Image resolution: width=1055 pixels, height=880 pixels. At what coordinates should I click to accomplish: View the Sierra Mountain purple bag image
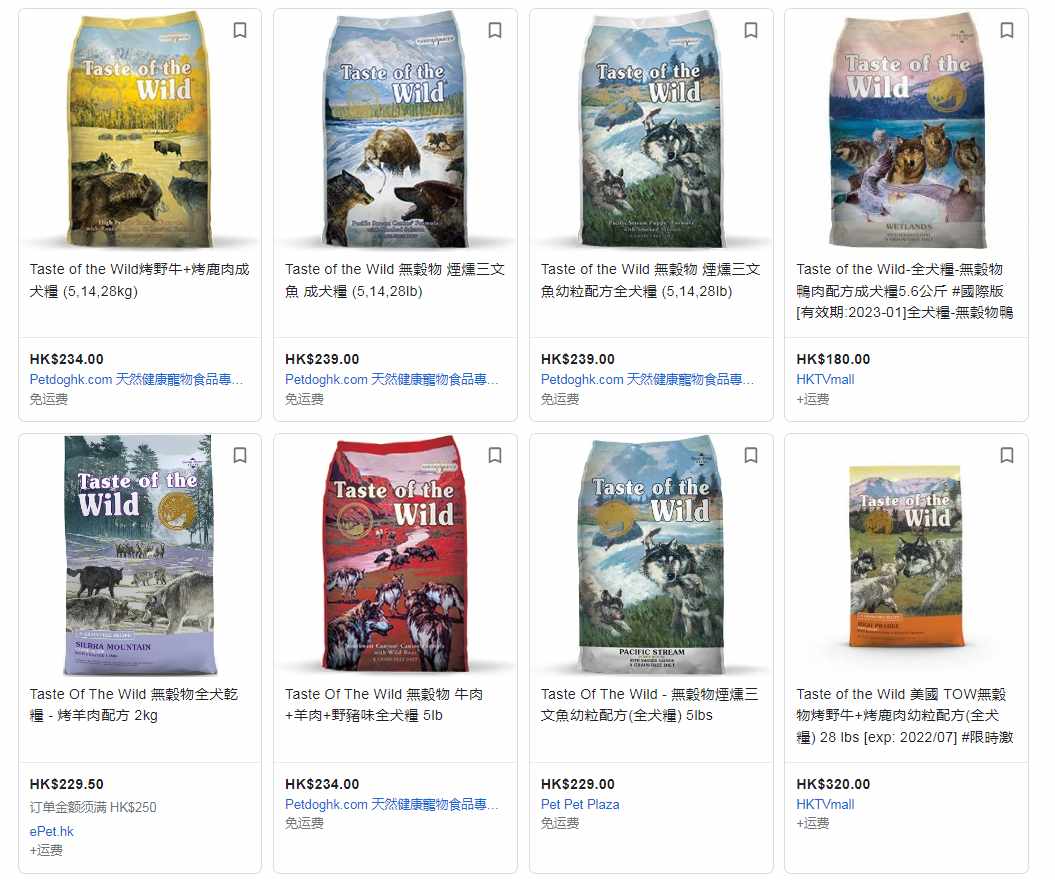[140, 555]
